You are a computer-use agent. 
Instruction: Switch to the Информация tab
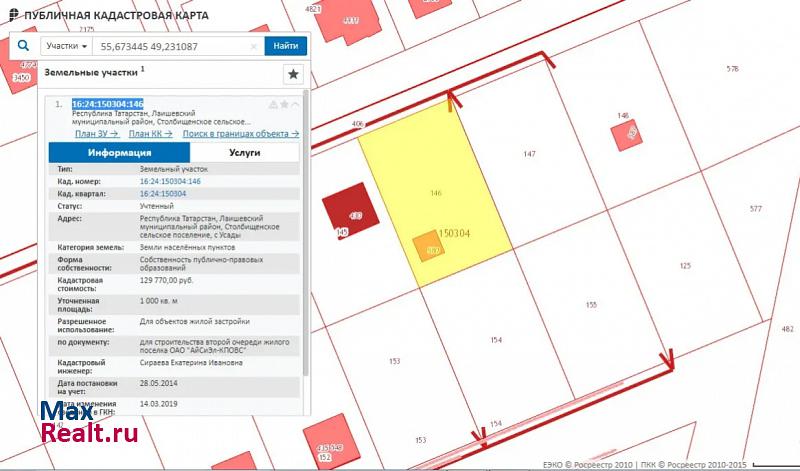tap(119, 153)
